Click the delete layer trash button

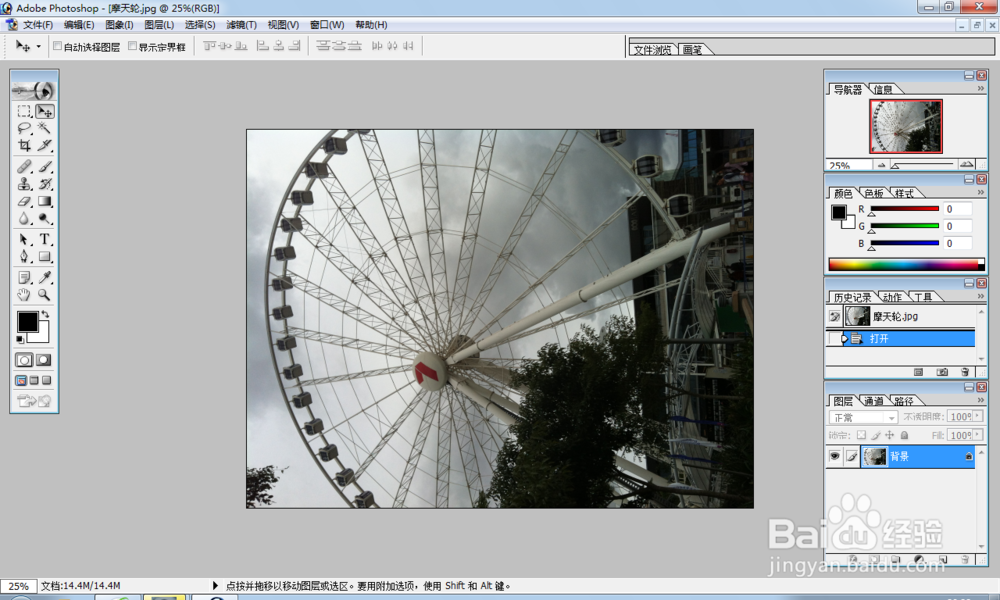click(965, 558)
